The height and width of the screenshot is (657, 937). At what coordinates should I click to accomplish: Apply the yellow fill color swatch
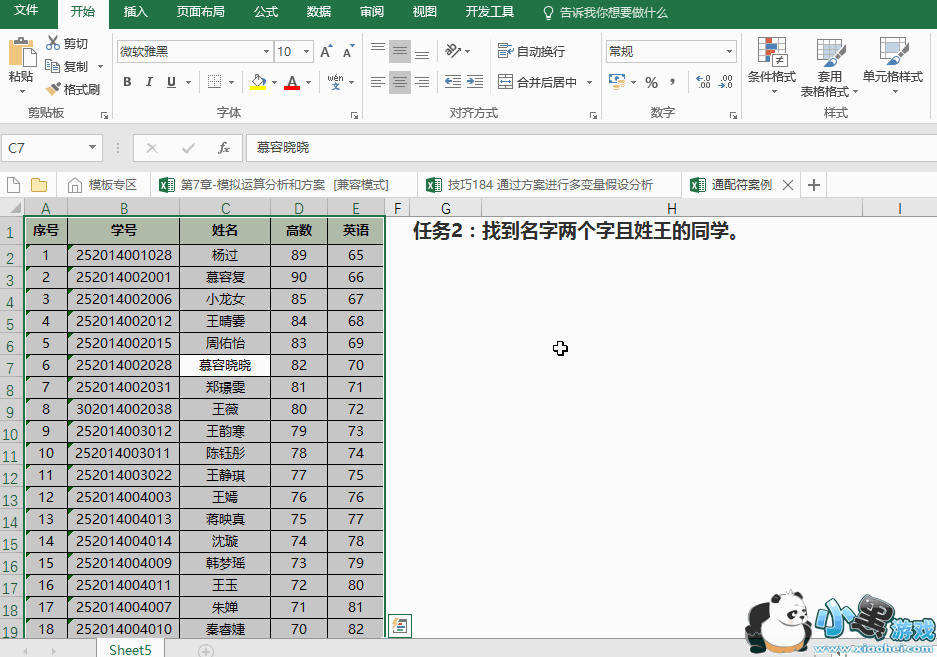coord(257,82)
